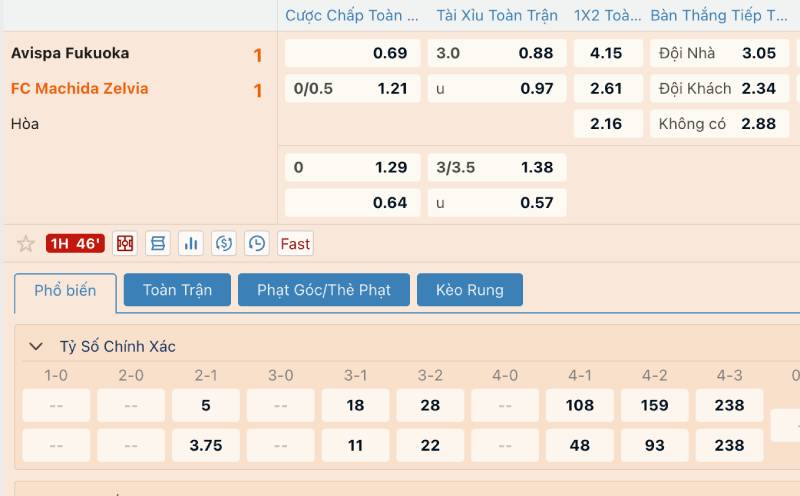Open the Phạt Góc/Thẻ Phạt tab
The height and width of the screenshot is (496, 800).
pyautogui.click(x=323, y=290)
